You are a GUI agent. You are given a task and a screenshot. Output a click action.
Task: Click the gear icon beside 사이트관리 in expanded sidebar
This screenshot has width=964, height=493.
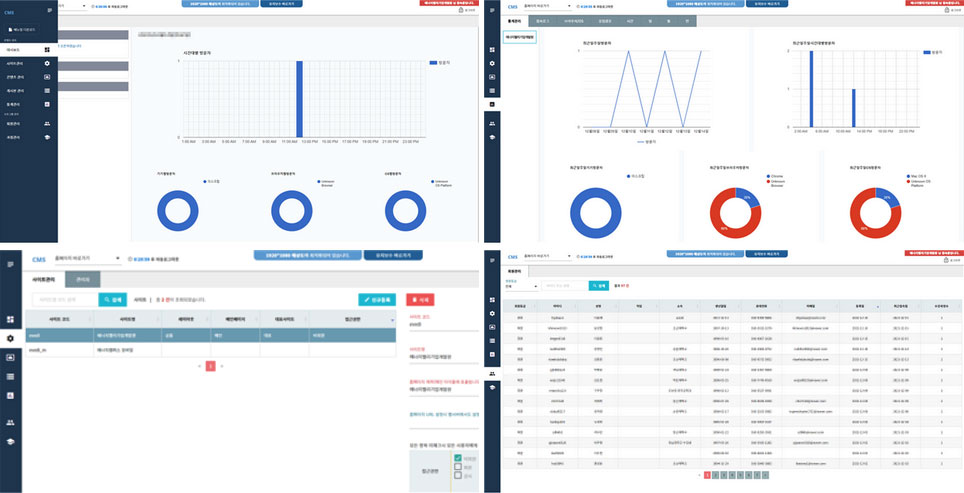pos(47,63)
